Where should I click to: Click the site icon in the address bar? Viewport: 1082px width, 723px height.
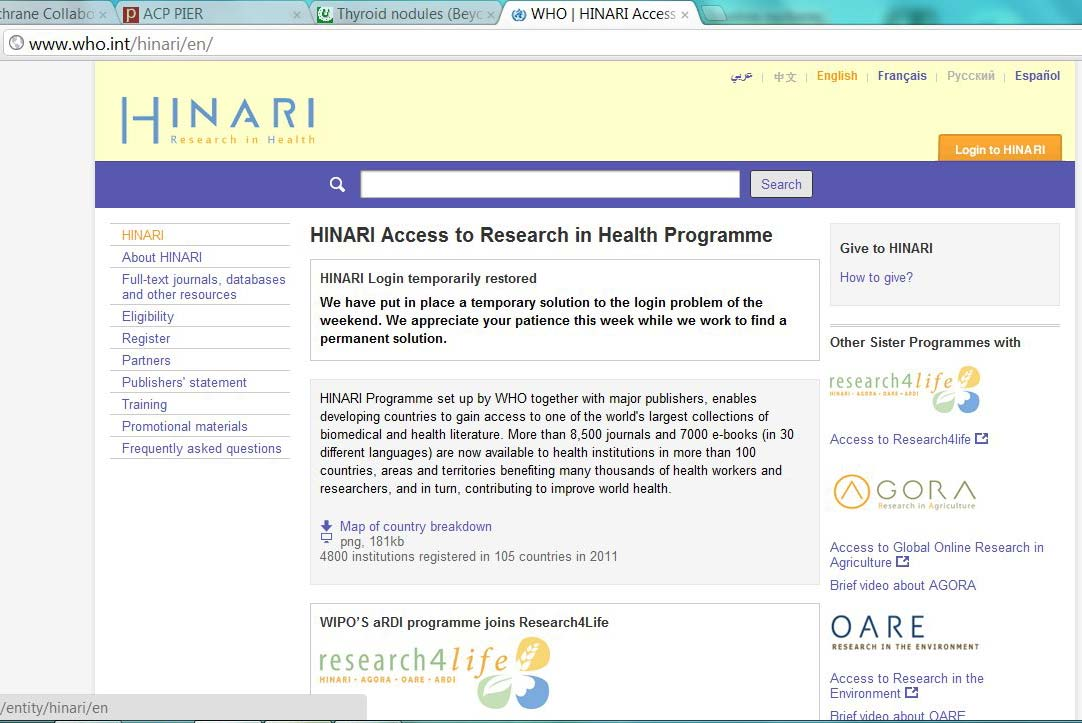click(17, 43)
